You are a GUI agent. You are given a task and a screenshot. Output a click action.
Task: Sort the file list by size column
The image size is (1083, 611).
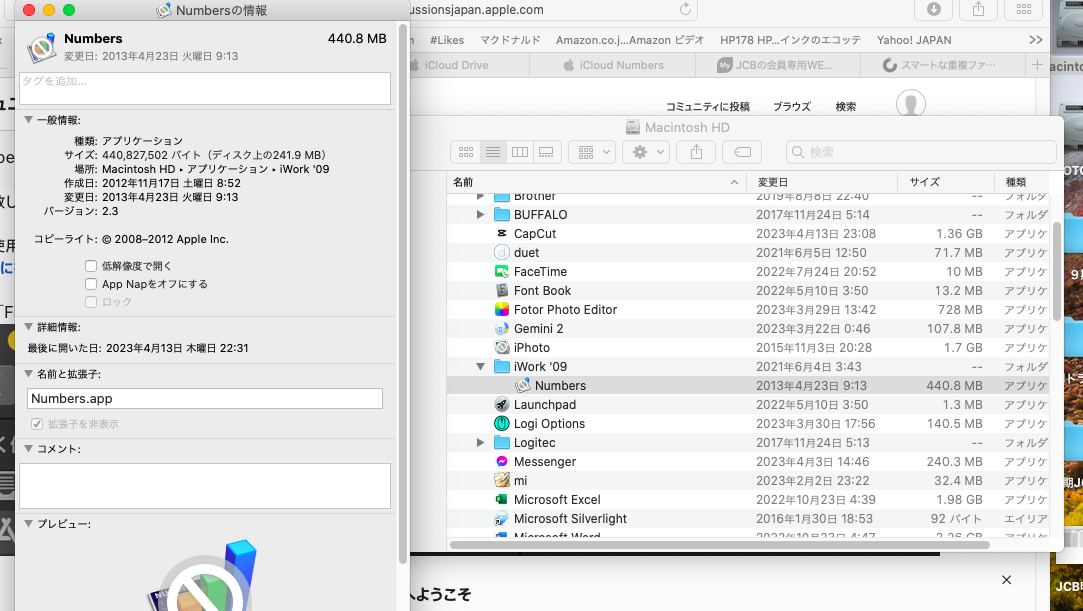(x=924, y=182)
